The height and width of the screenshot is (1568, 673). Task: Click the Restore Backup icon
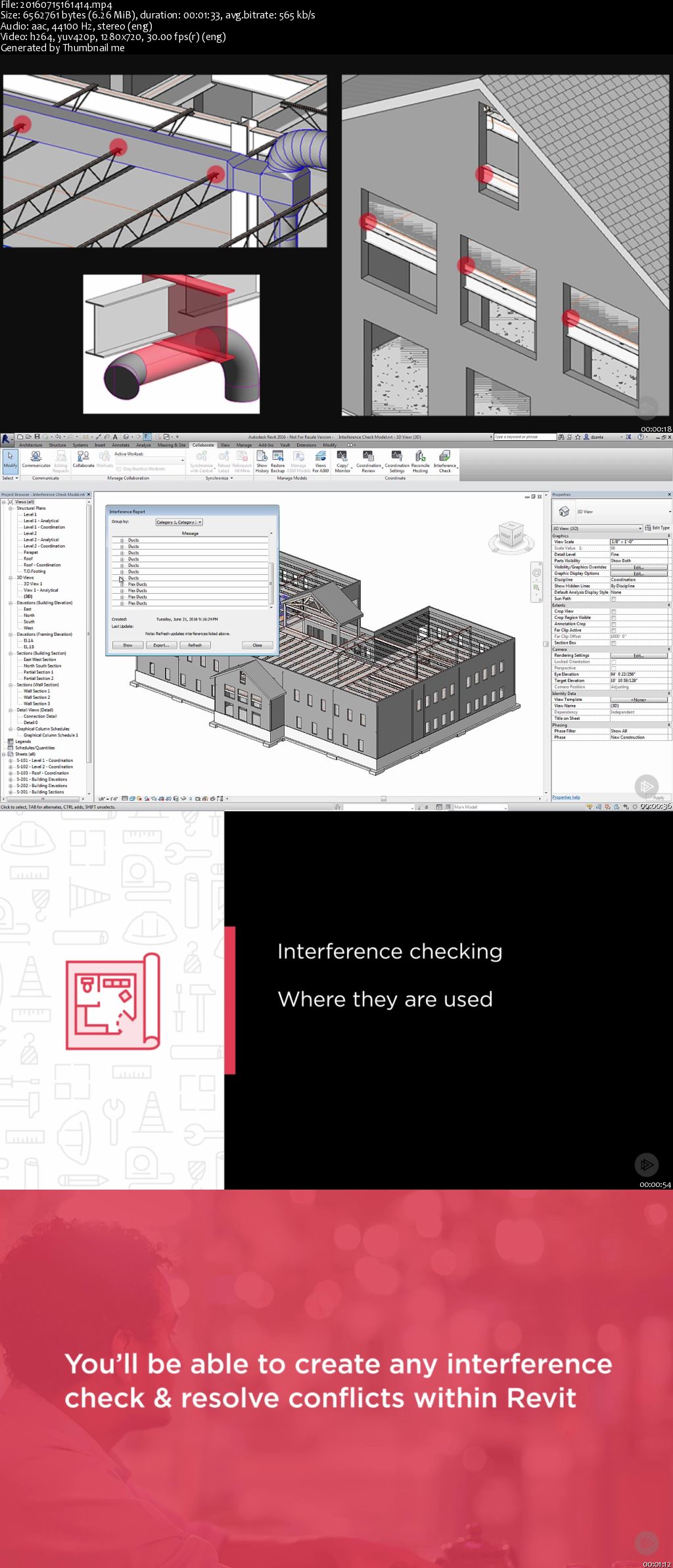(x=278, y=456)
